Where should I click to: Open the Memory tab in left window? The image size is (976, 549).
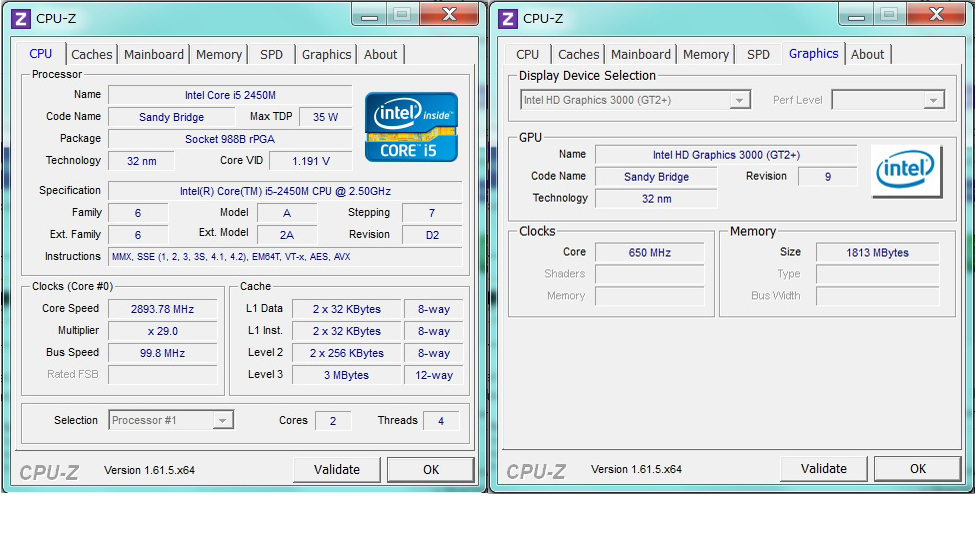(x=219, y=55)
